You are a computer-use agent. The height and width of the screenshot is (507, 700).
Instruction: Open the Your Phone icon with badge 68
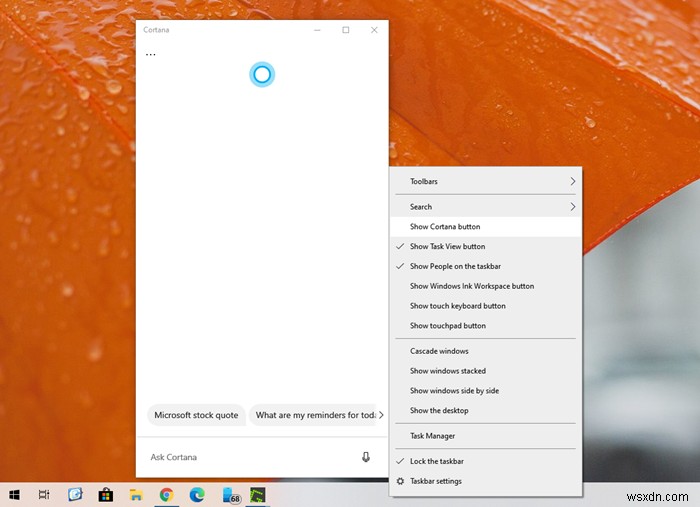click(x=231, y=495)
